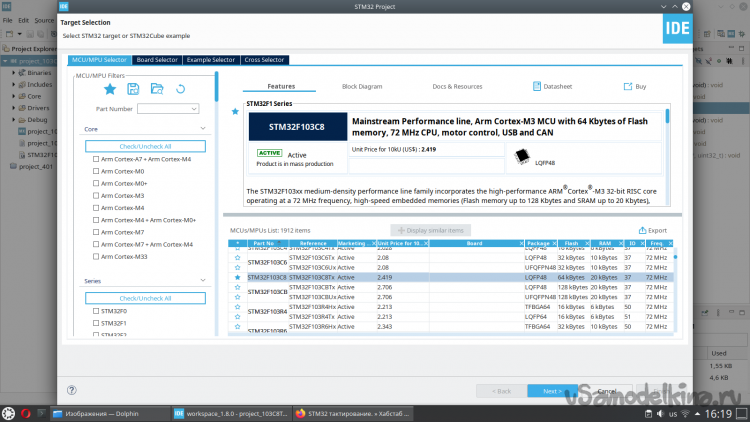Enable the Arm Cortex-M3 core checkbox
The height and width of the screenshot is (422, 750).
coord(96,196)
